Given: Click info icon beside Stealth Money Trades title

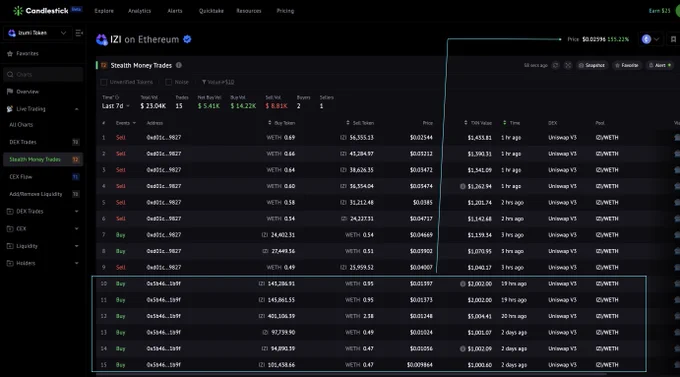Looking at the screenshot, I should pos(179,65).
